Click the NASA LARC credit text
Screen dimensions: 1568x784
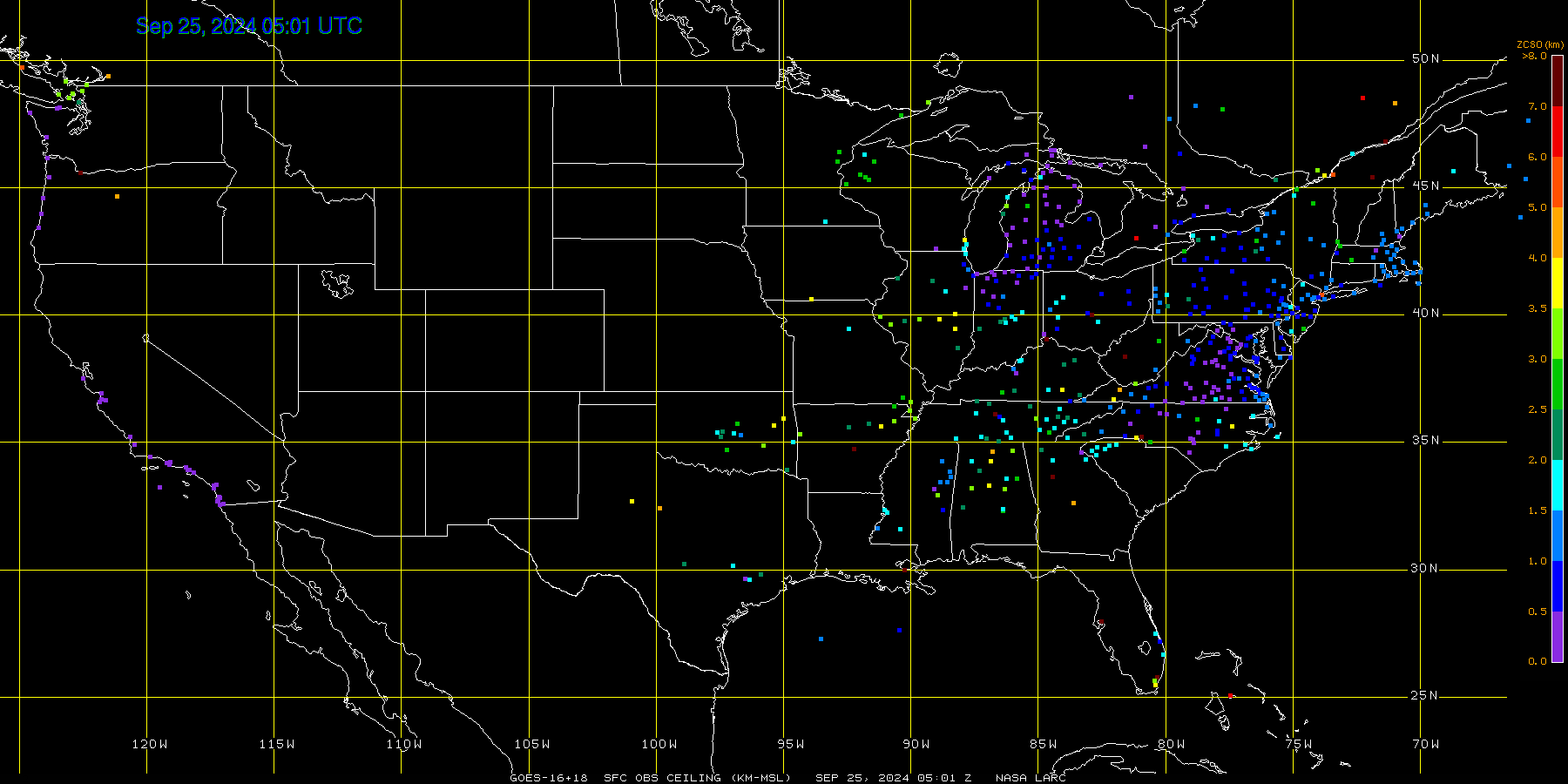1031,778
